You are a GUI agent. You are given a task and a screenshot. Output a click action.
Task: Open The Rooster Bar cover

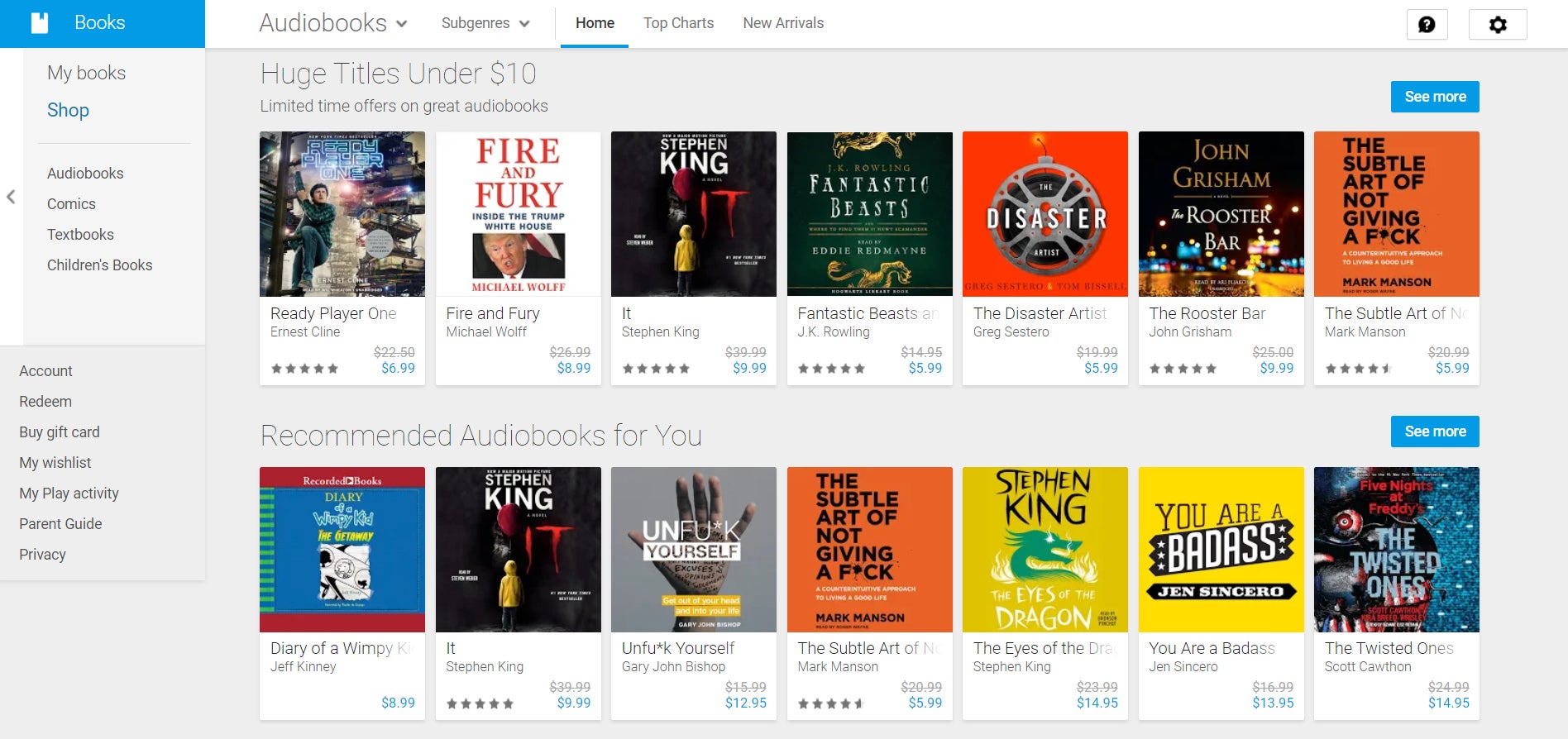[1221, 214]
